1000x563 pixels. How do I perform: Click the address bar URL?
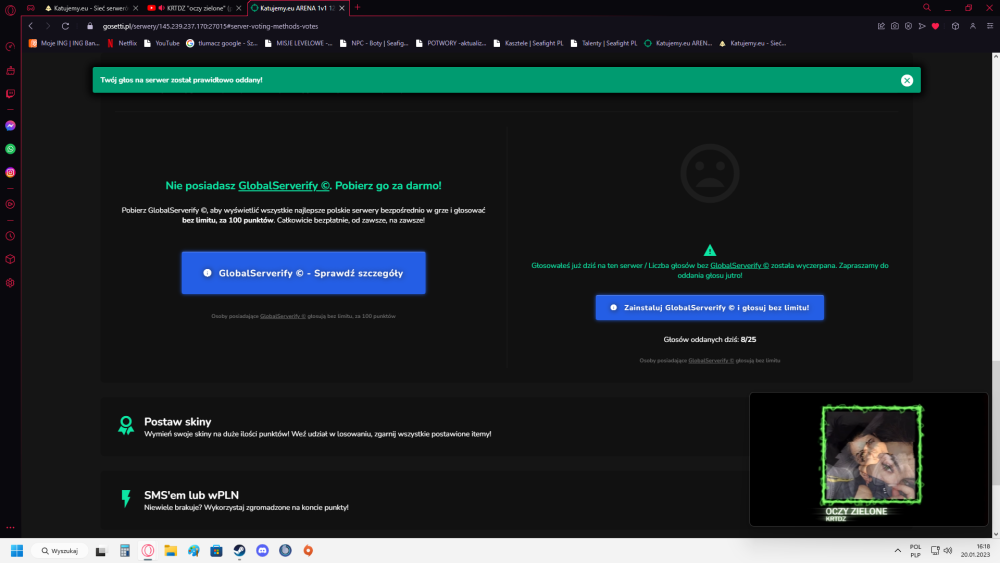pos(210,26)
